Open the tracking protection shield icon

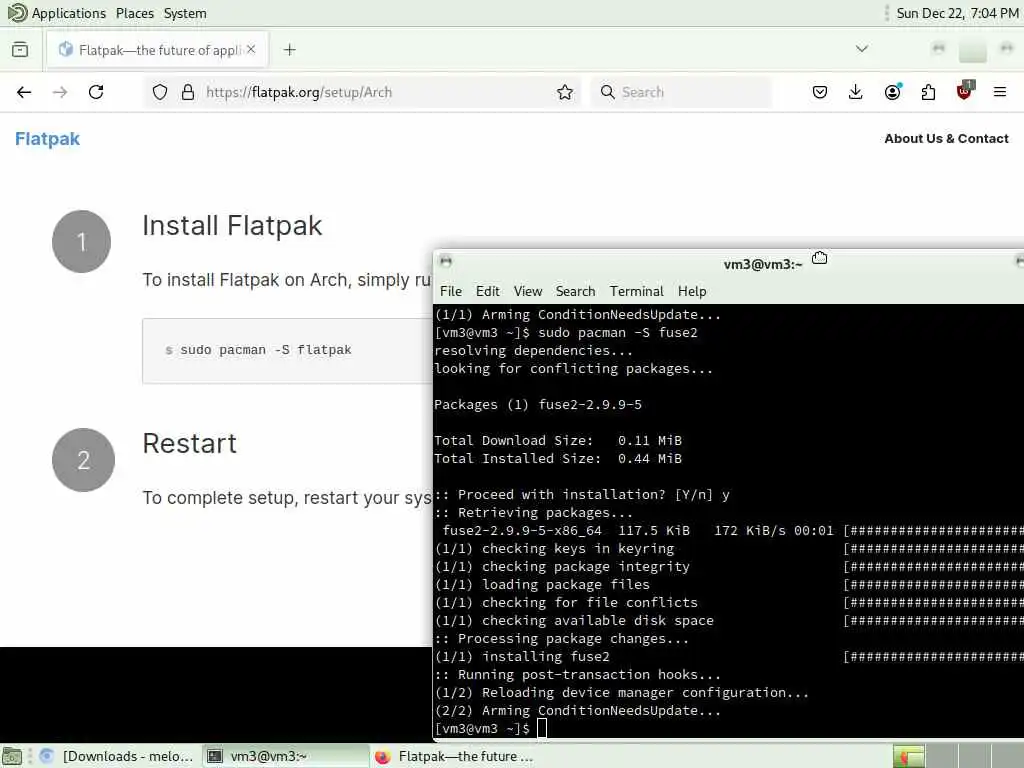[x=160, y=92]
